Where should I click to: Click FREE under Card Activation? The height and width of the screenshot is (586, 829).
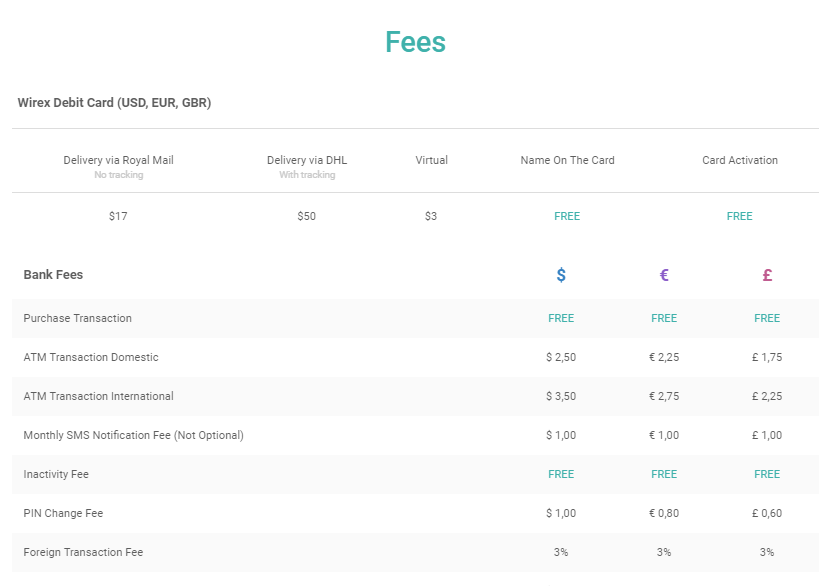click(x=740, y=216)
